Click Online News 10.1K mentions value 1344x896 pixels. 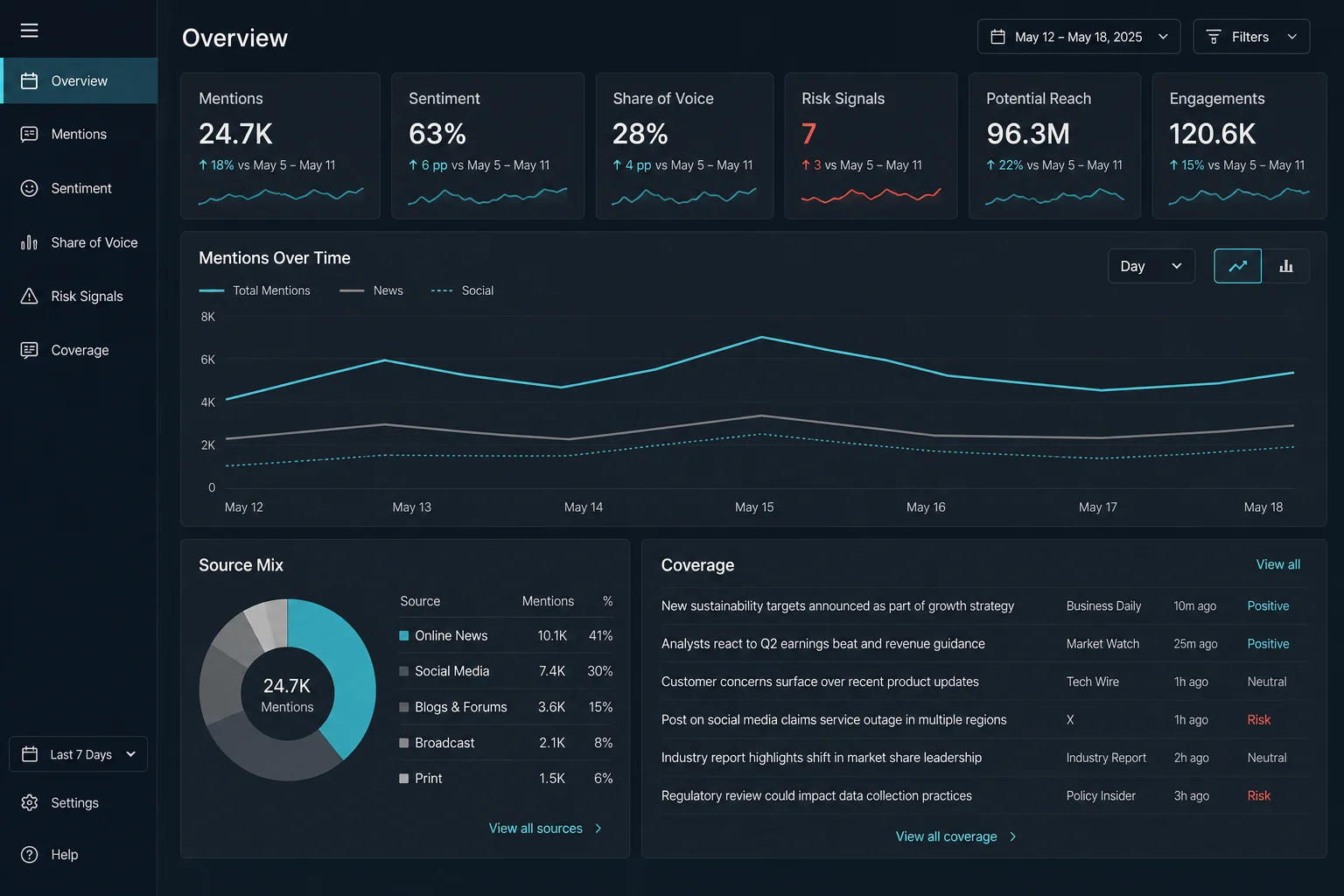[x=552, y=635]
